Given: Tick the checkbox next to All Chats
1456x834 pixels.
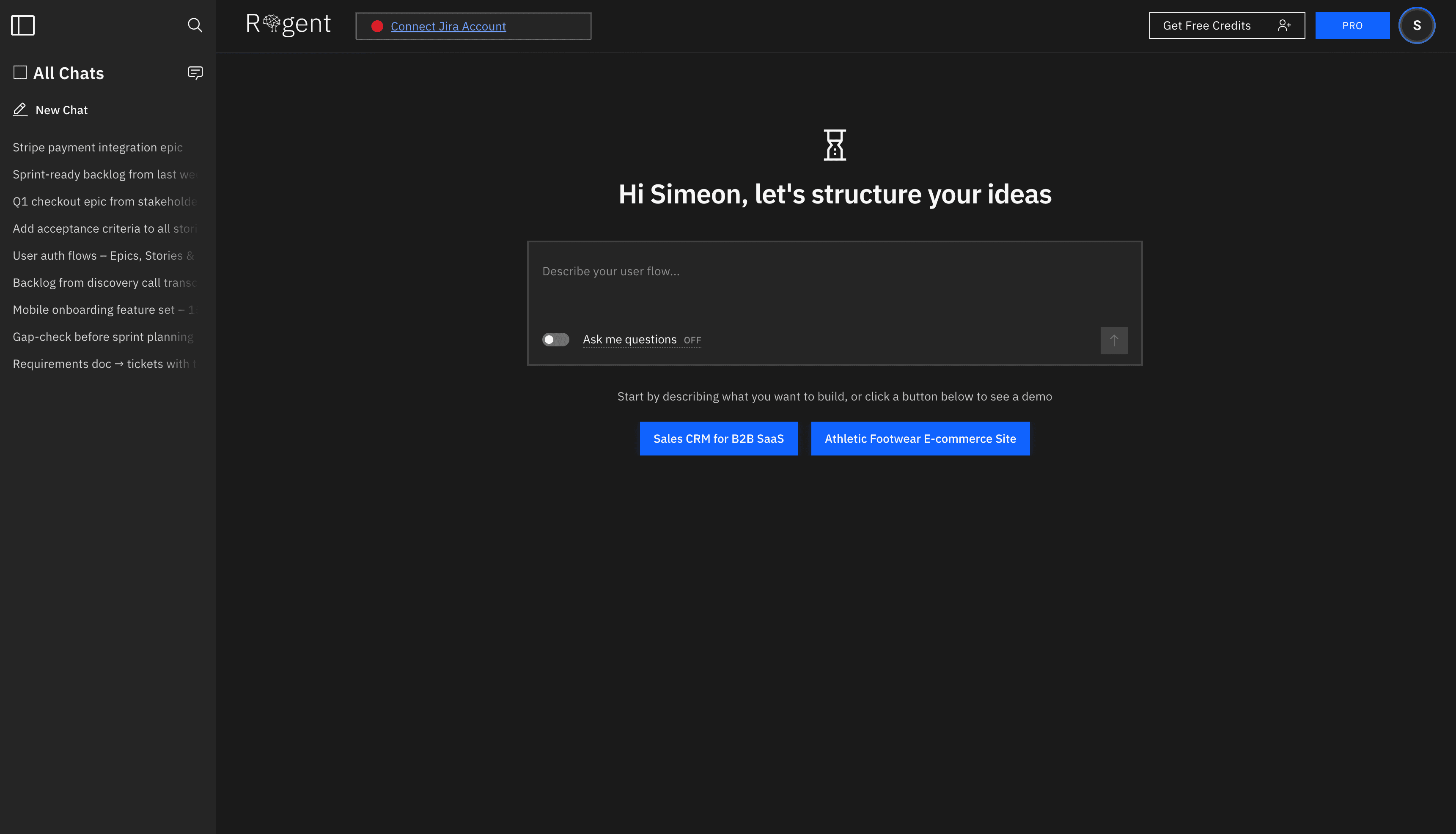Looking at the screenshot, I should pos(20,72).
